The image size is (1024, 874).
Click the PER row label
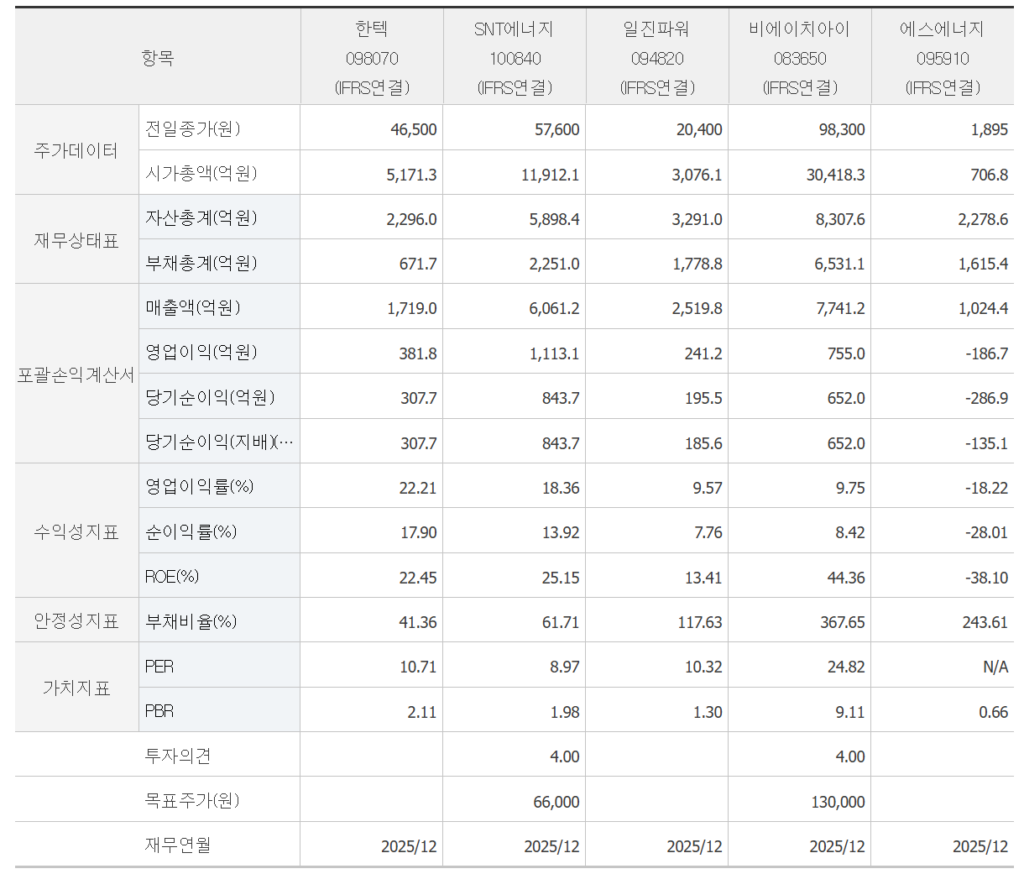(159, 666)
